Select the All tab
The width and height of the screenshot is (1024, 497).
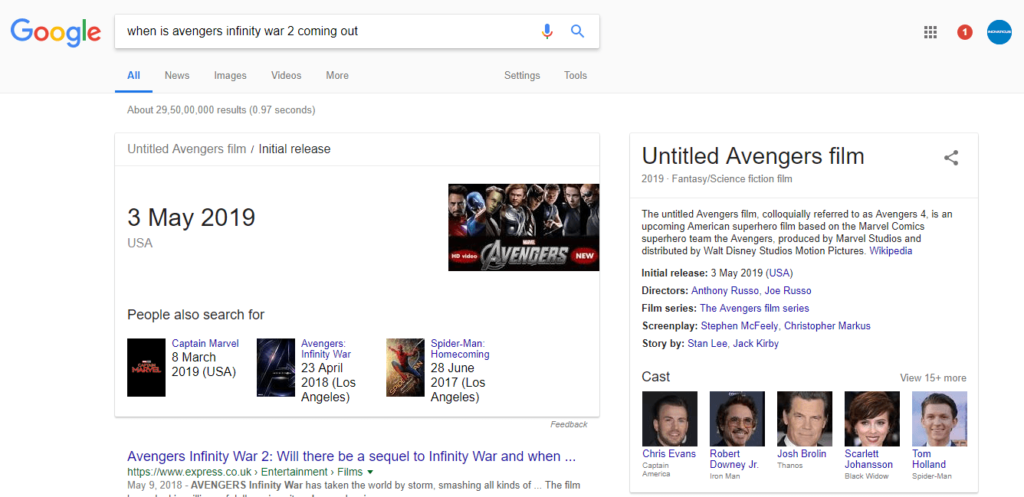134,75
